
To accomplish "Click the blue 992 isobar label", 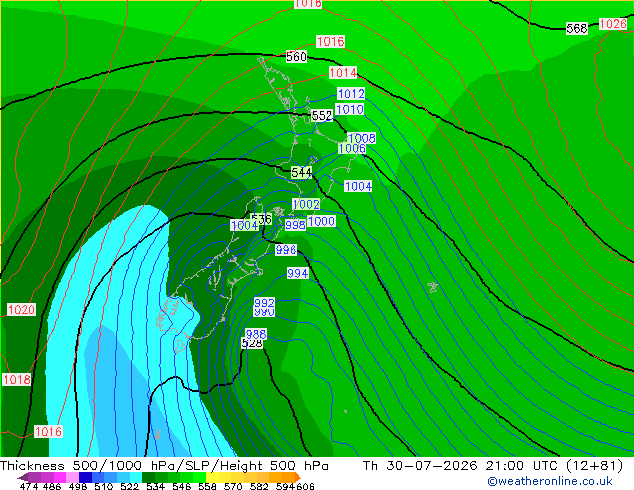I will (x=264, y=302).
